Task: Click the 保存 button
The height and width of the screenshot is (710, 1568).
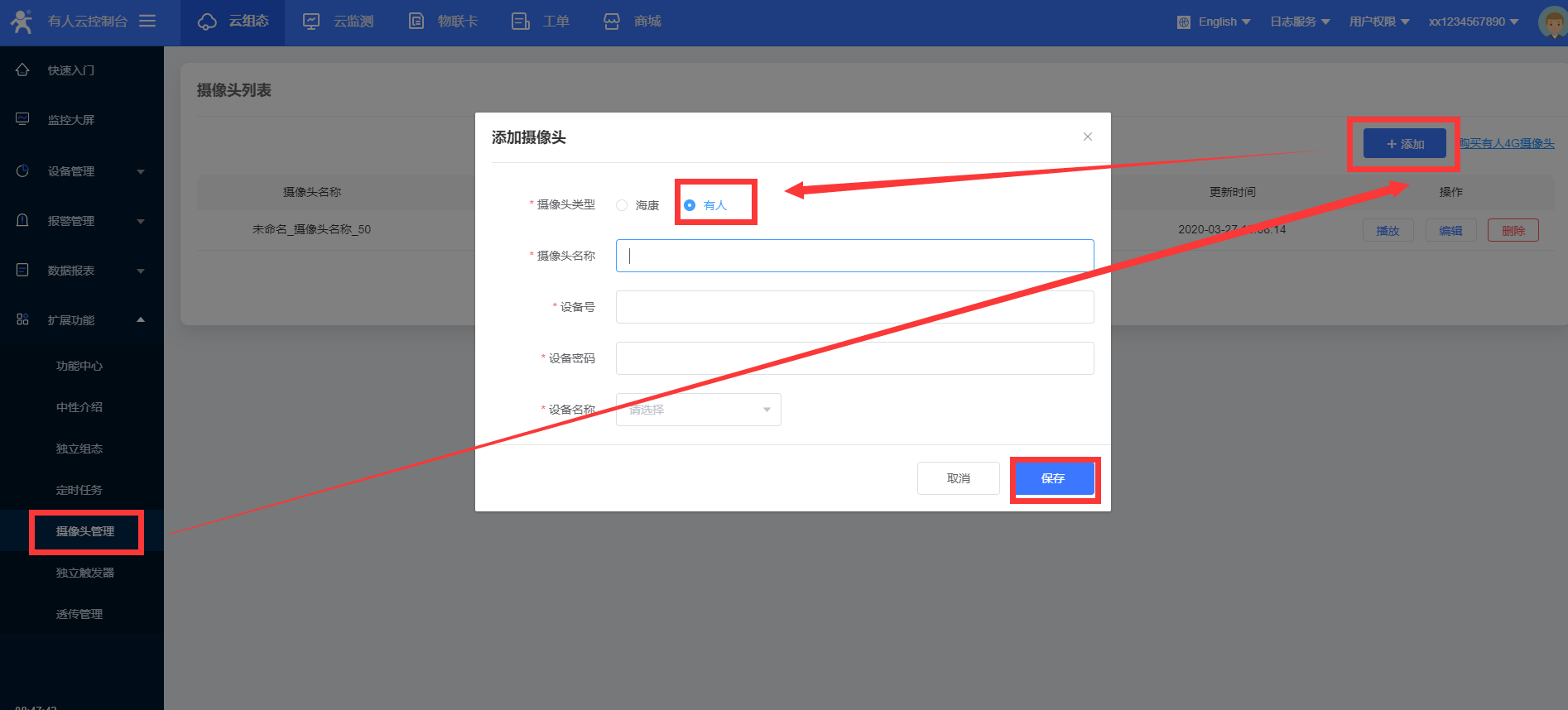Action: tap(1053, 478)
